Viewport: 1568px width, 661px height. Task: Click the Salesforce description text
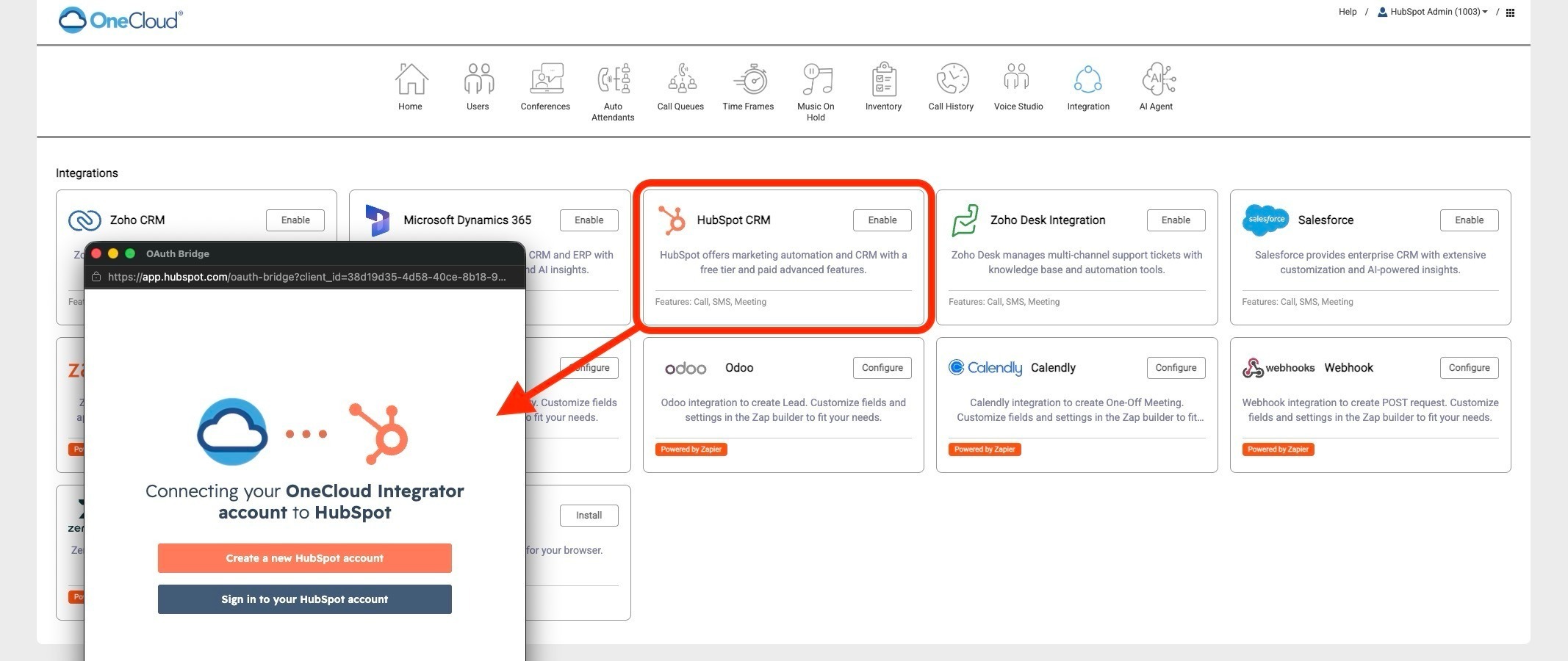tap(1370, 262)
